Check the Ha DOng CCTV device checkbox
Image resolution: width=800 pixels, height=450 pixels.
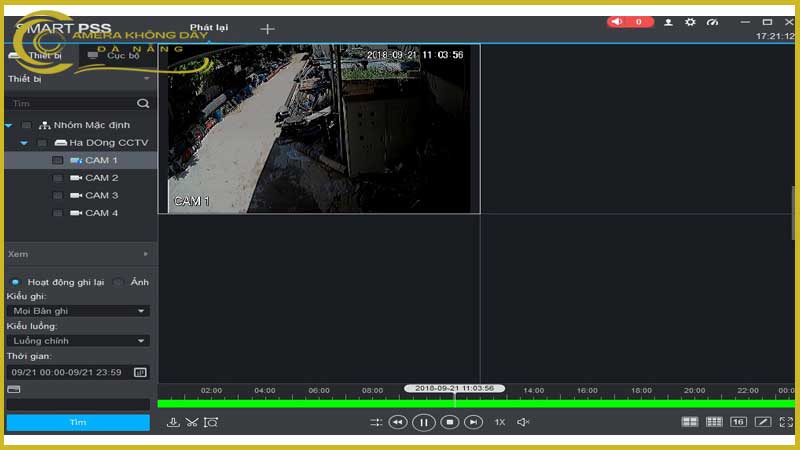[x=42, y=143]
